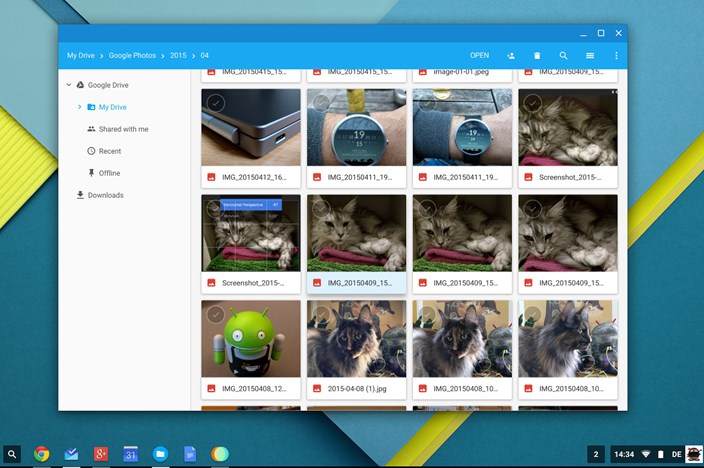Click the DE keyboard layout indicator

point(677,454)
